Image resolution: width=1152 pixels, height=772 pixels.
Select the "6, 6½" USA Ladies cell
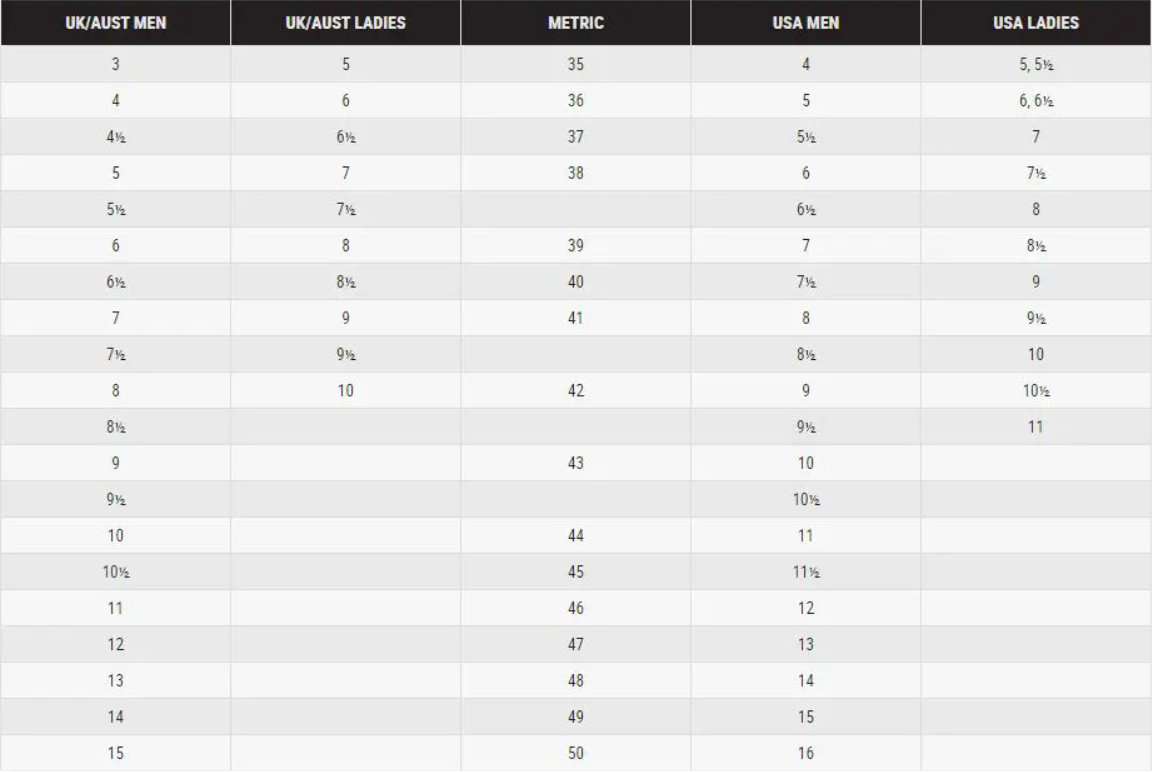click(1035, 101)
